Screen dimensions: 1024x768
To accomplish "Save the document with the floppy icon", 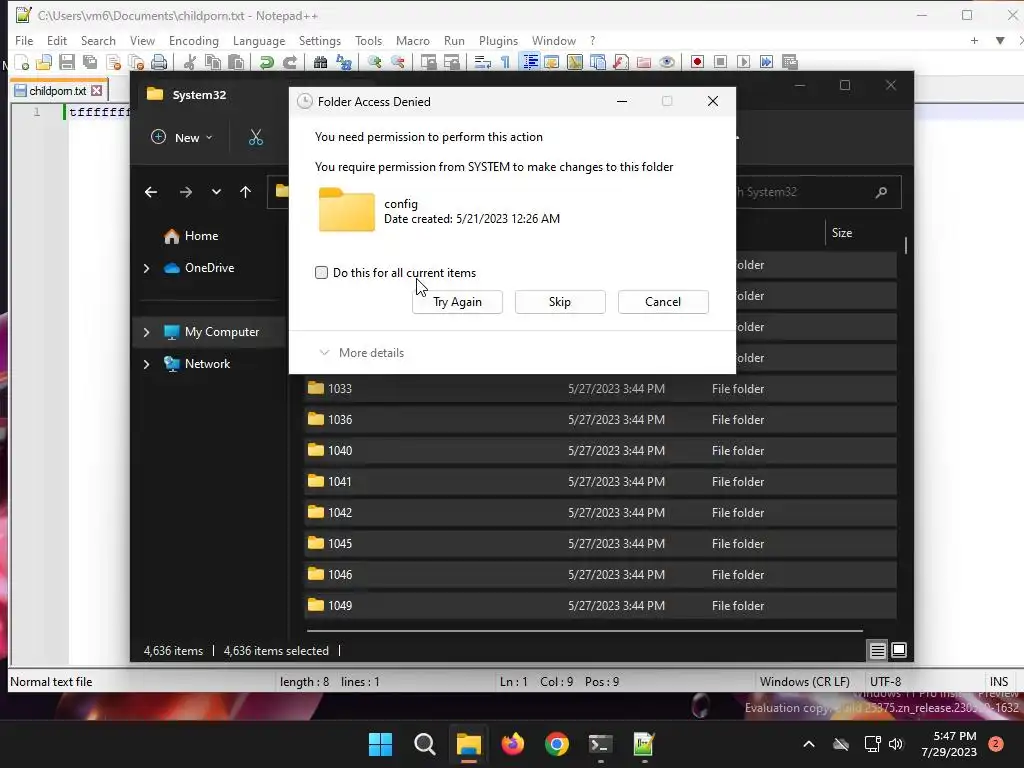I will (x=67, y=62).
